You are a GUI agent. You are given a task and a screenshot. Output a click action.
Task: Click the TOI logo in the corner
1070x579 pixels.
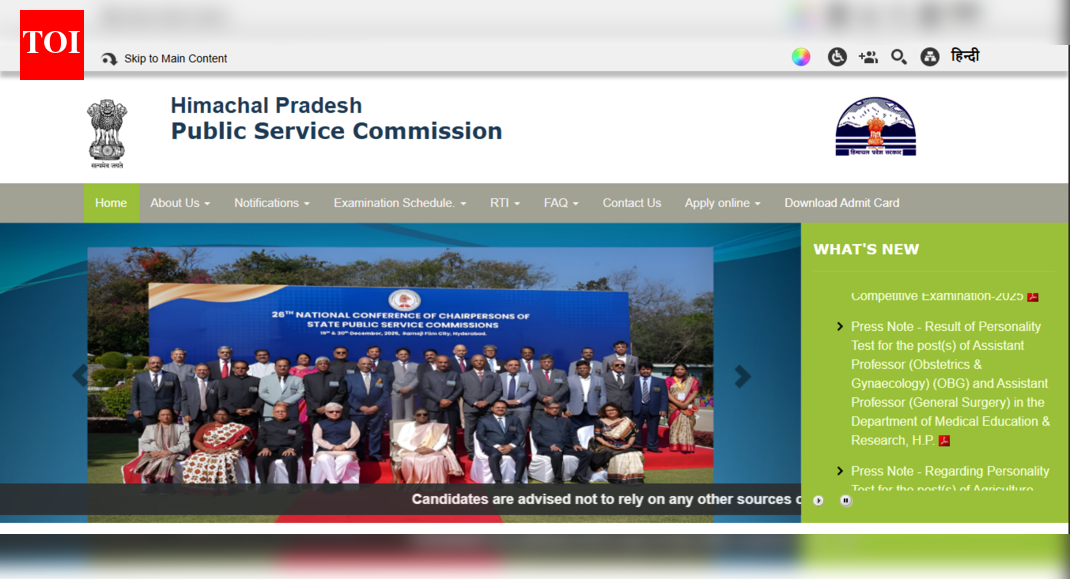tap(51, 44)
